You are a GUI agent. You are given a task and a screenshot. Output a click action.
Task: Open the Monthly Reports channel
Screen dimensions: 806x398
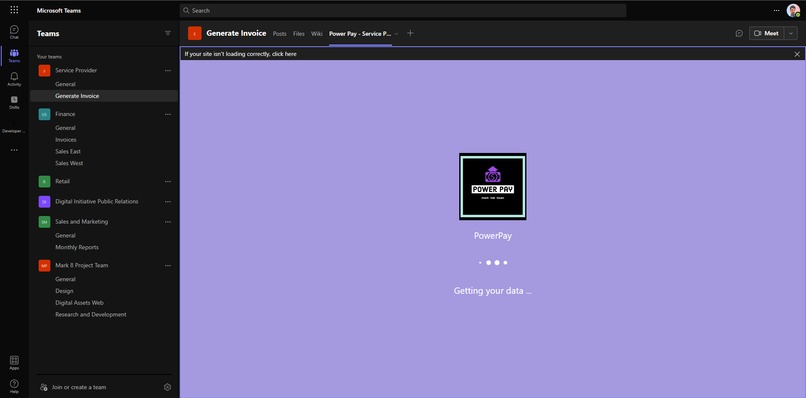[x=77, y=247]
